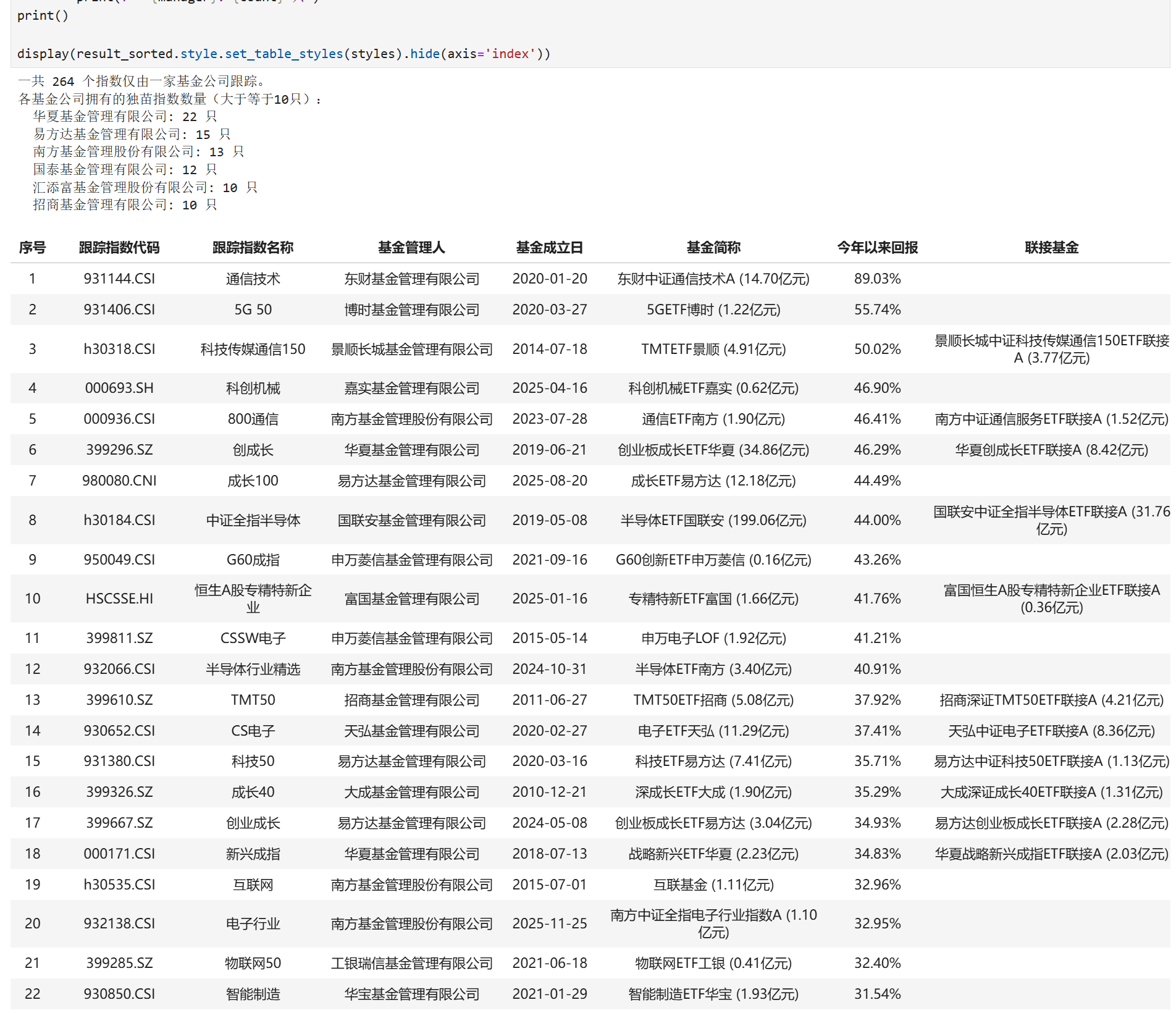This screenshot has height=1013, width=1176.
Task: Click linked fund 景顺长城中证科技传媒通信150ETF联接A
Action: 1051,349
